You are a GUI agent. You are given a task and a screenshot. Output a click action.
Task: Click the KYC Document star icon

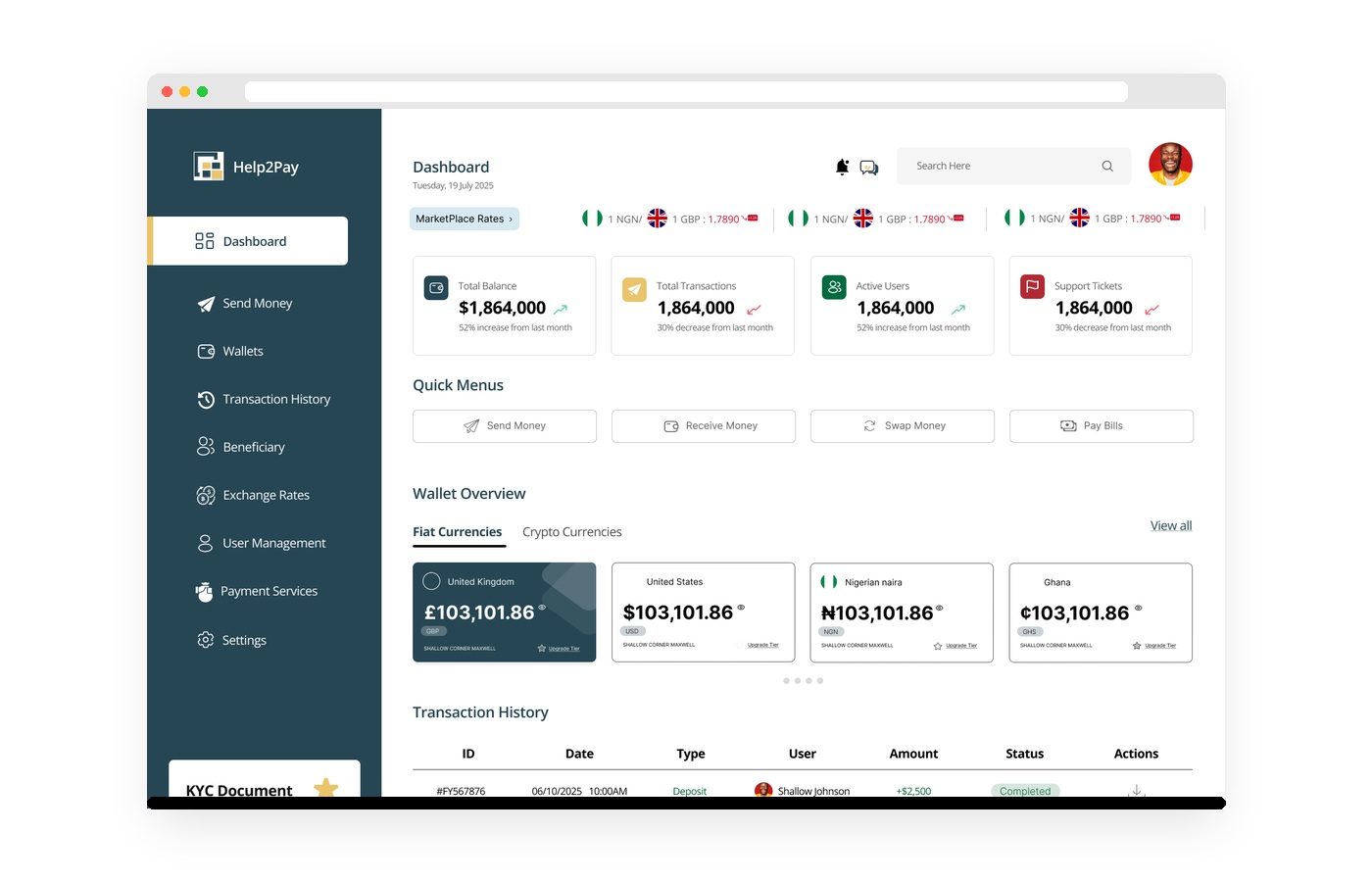[326, 787]
